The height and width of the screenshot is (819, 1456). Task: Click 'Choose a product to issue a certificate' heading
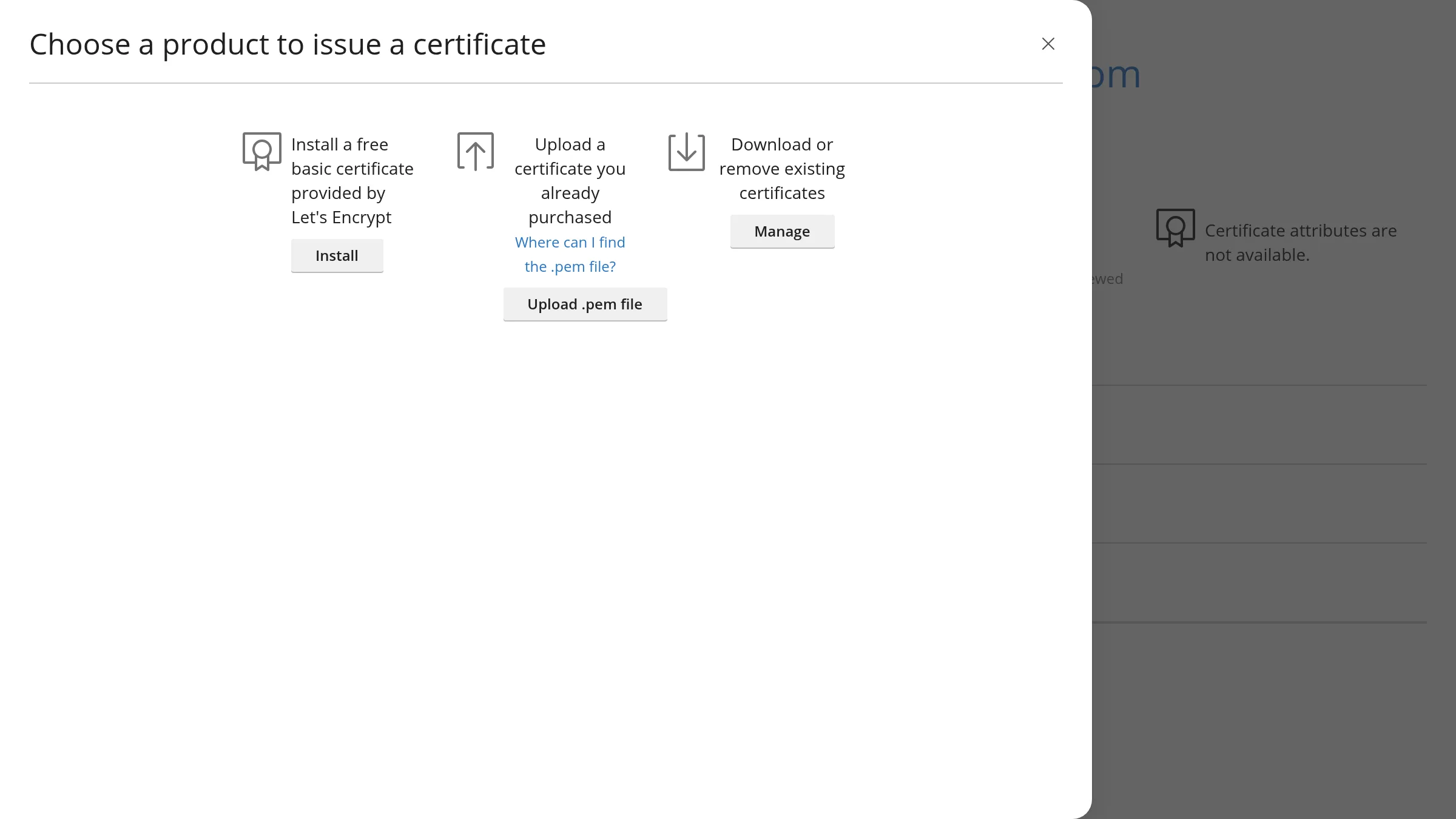(x=288, y=44)
